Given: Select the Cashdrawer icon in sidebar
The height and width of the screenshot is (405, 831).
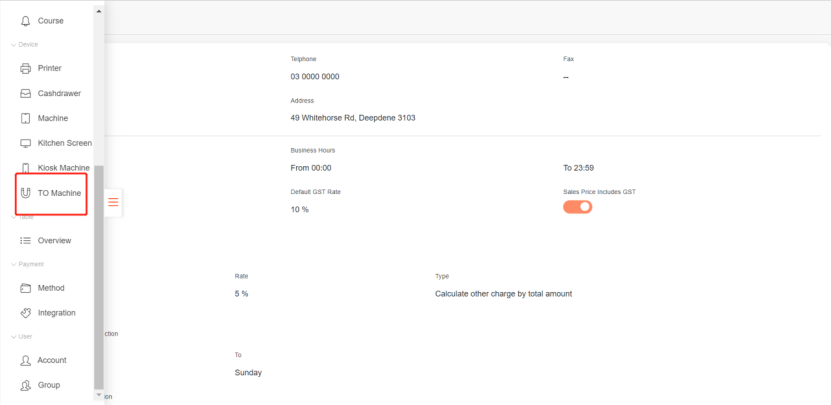Looking at the screenshot, I should tap(26, 93).
